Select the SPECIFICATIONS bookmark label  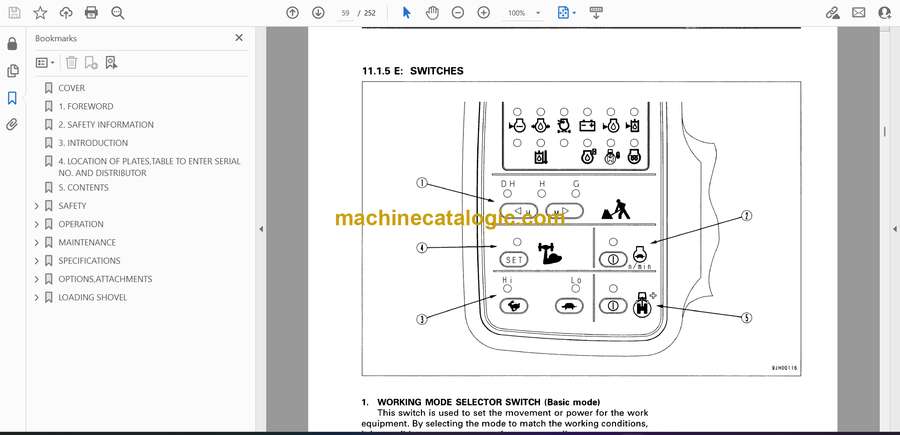click(90, 261)
